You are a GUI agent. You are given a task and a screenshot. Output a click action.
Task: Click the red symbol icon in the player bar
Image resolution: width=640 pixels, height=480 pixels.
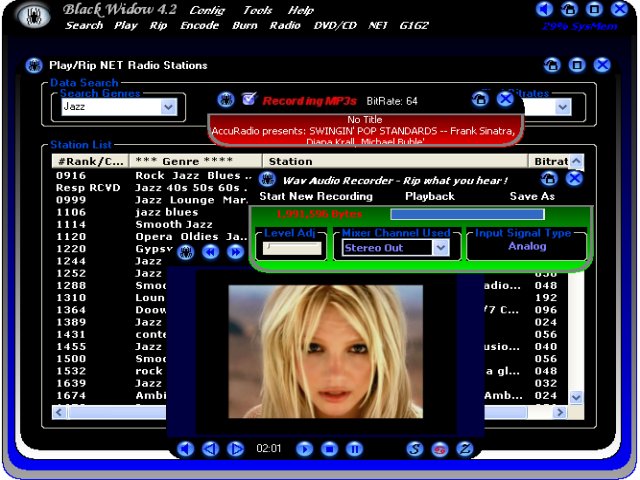click(x=440, y=449)
